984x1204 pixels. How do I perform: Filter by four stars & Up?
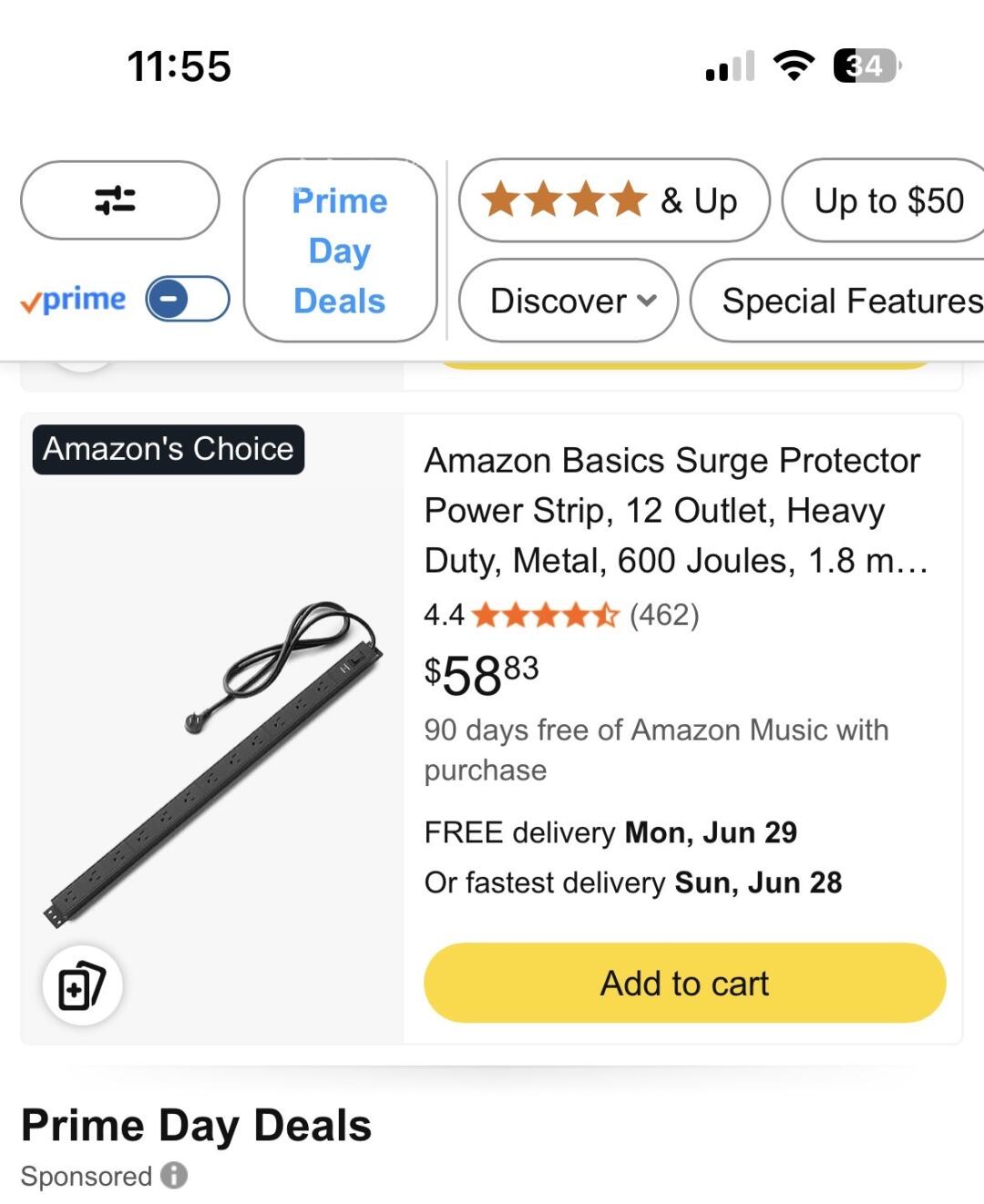pos(614,200)
